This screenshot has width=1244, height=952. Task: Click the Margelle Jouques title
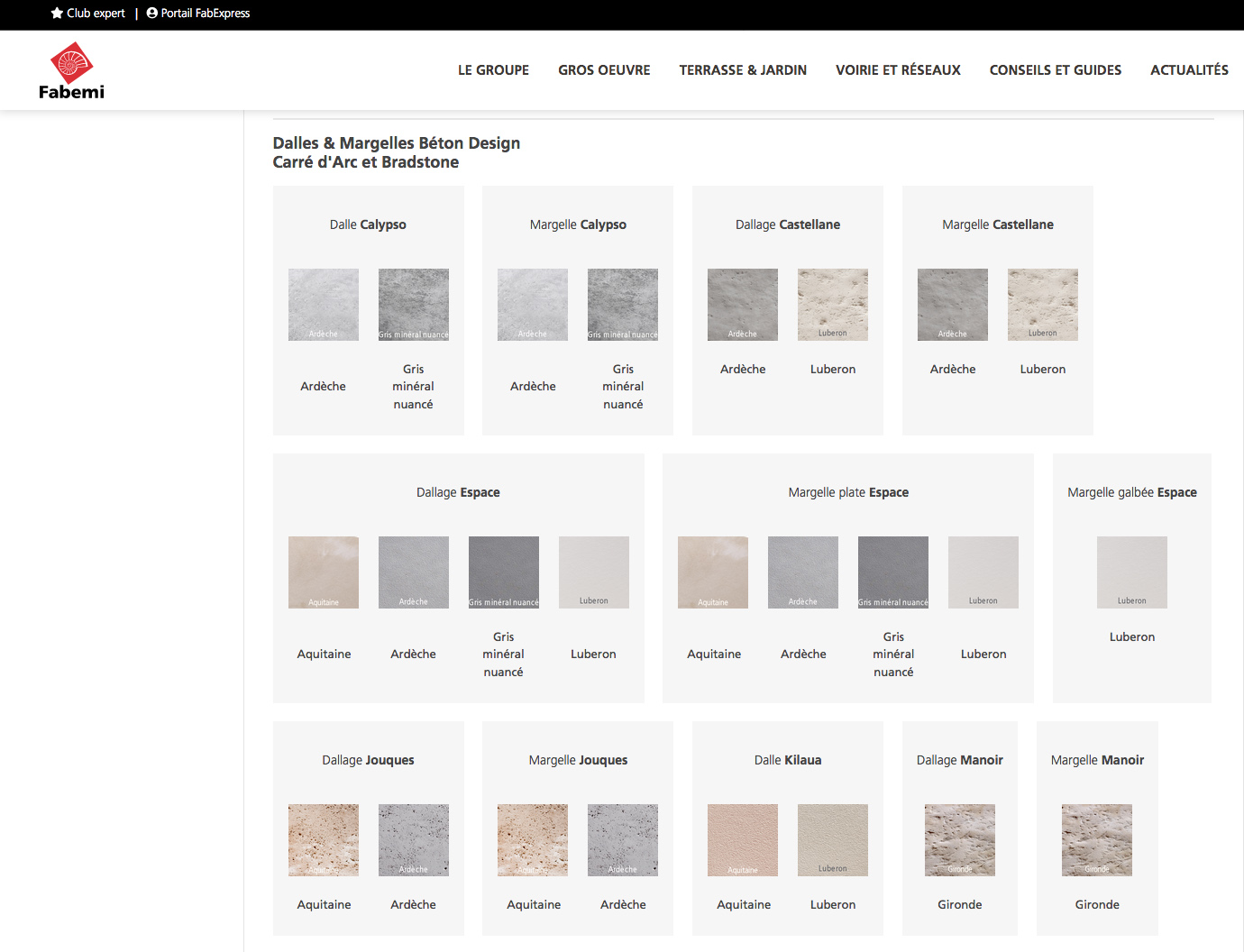(x=578, y=760)
